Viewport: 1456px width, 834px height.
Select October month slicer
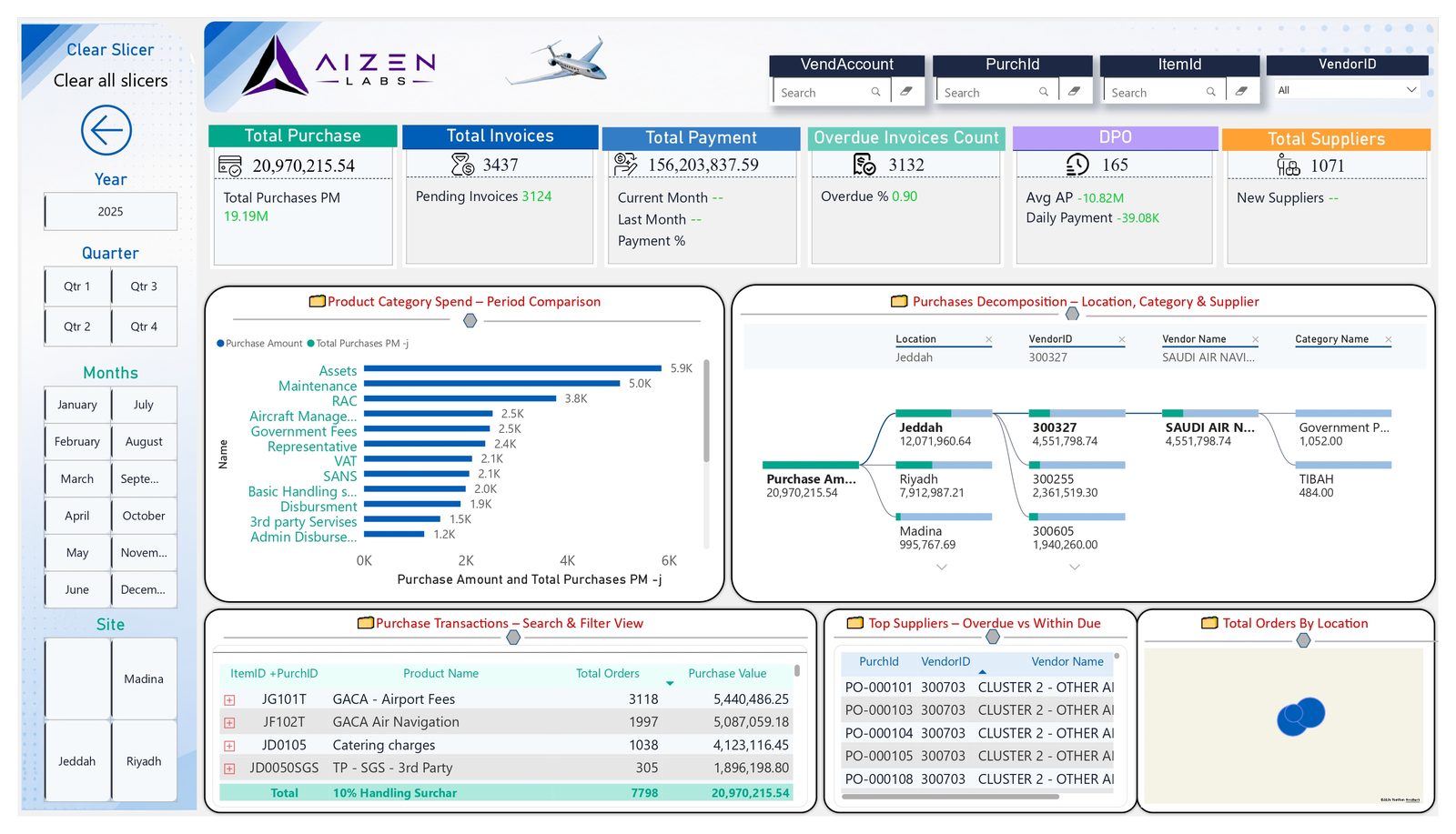[x=144, y=516]
